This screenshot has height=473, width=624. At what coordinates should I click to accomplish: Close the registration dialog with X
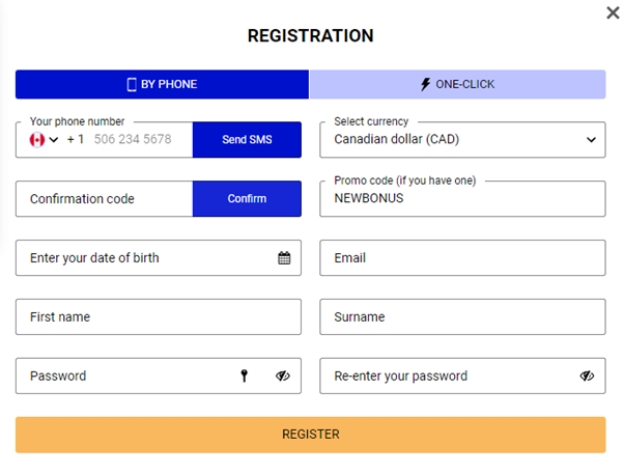click(x=613, y=13)
